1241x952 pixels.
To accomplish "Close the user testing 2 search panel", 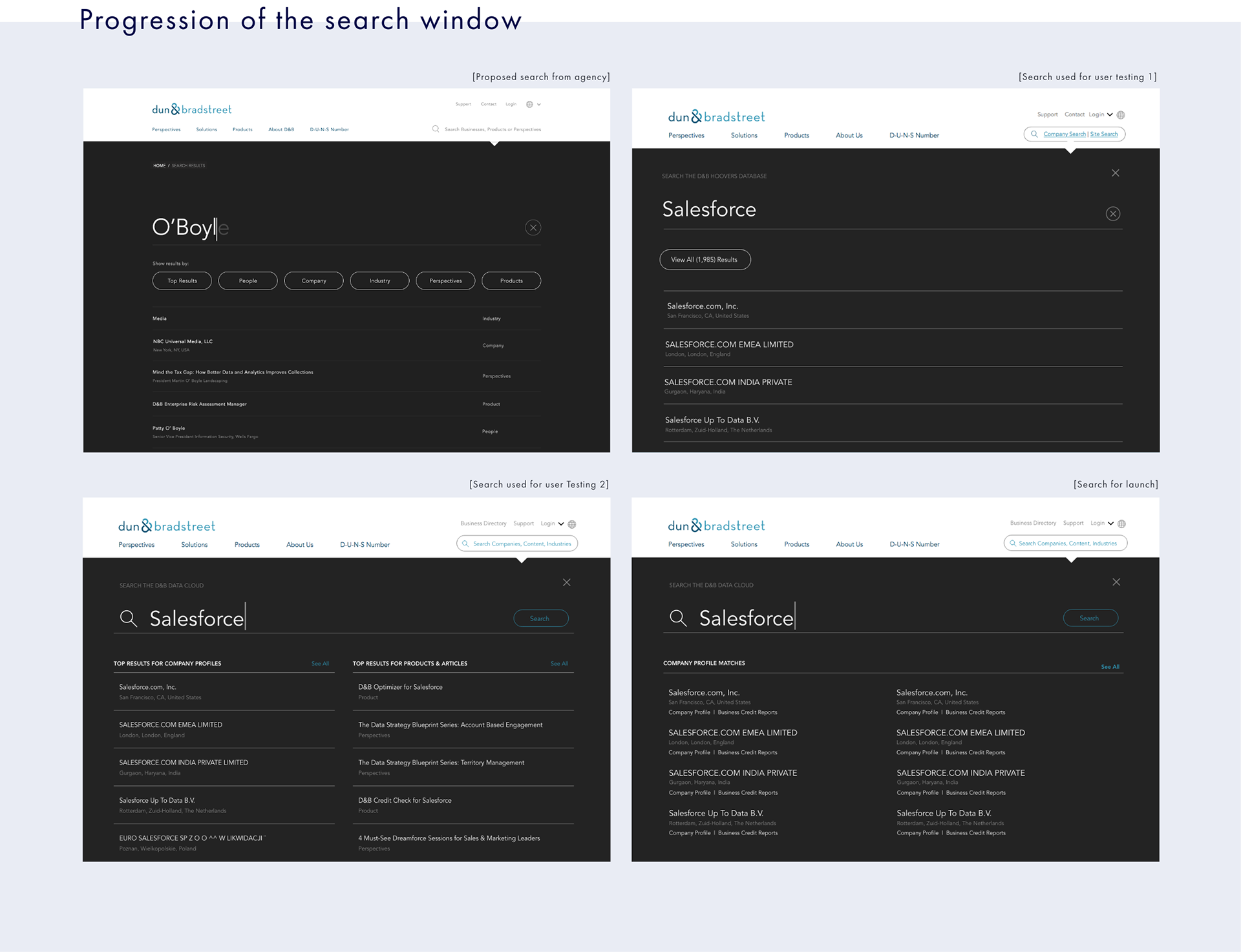I will coord(567,582).
